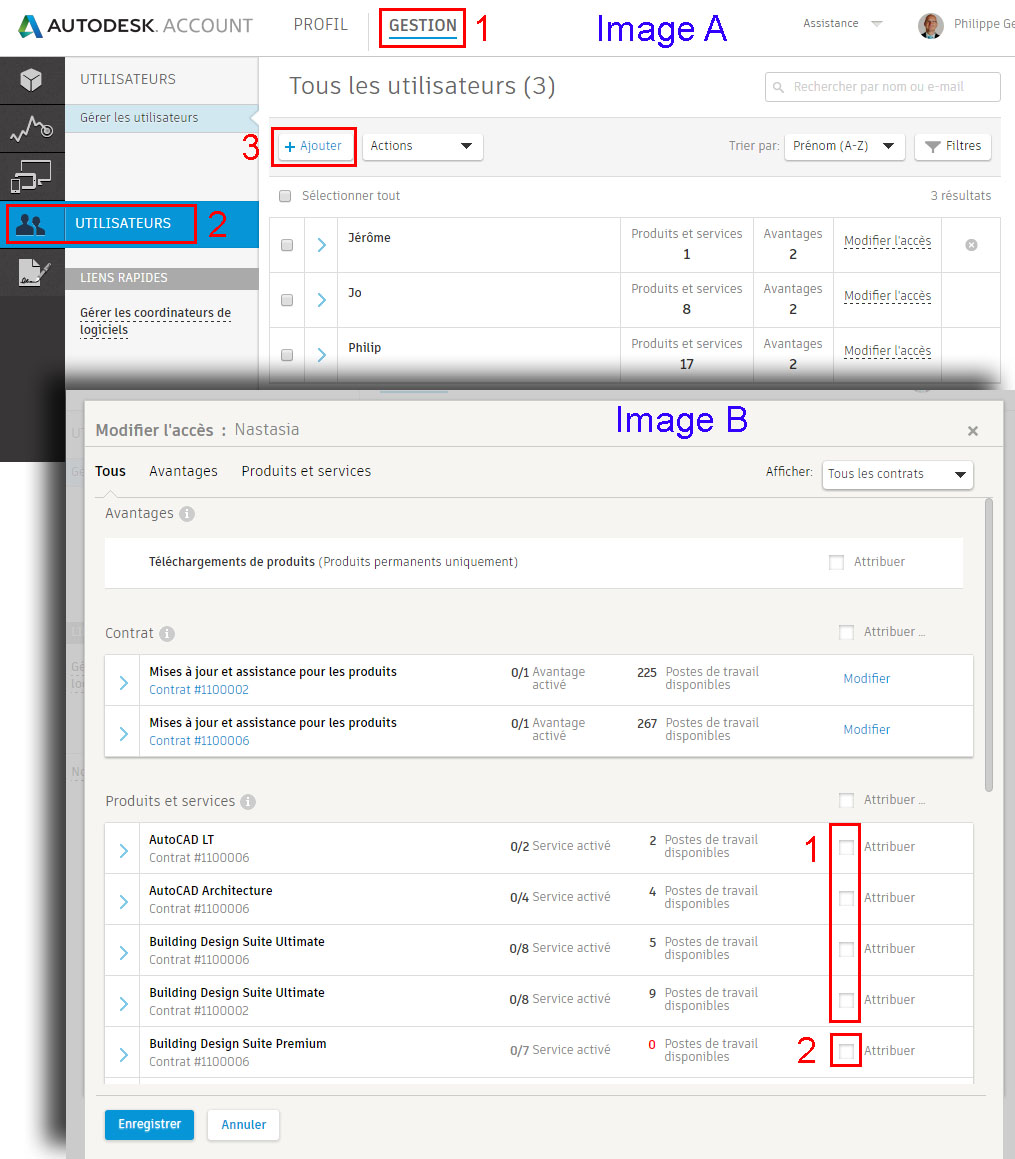Open the Assistance dropdown menu
The height and width of the screenshot is (1159, 1015).
(843, 24)
